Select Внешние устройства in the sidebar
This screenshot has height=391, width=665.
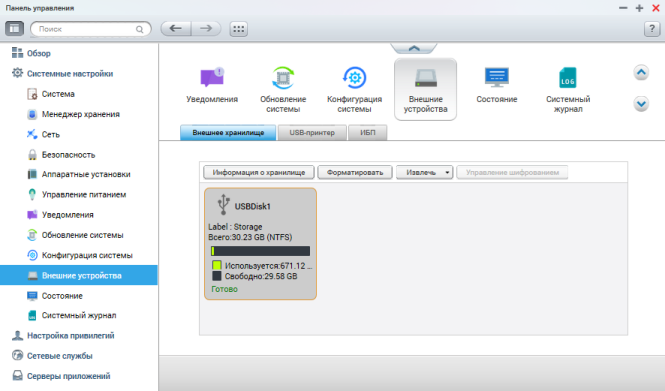[78, 275]
